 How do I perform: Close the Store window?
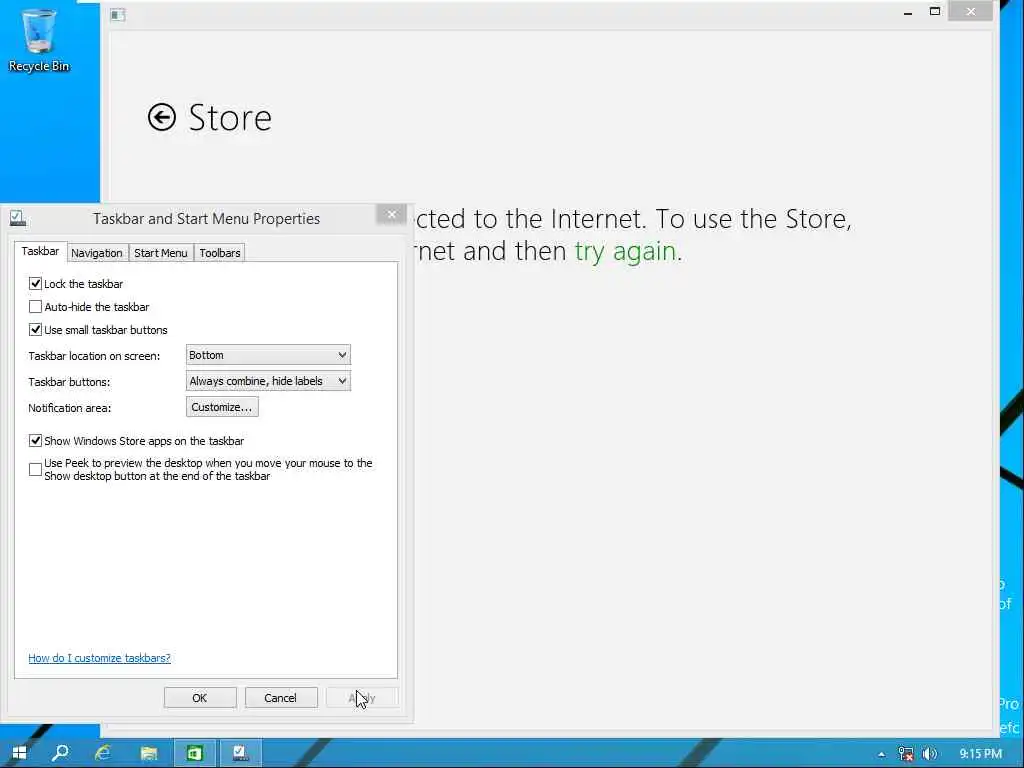click(x=971, y=11)
